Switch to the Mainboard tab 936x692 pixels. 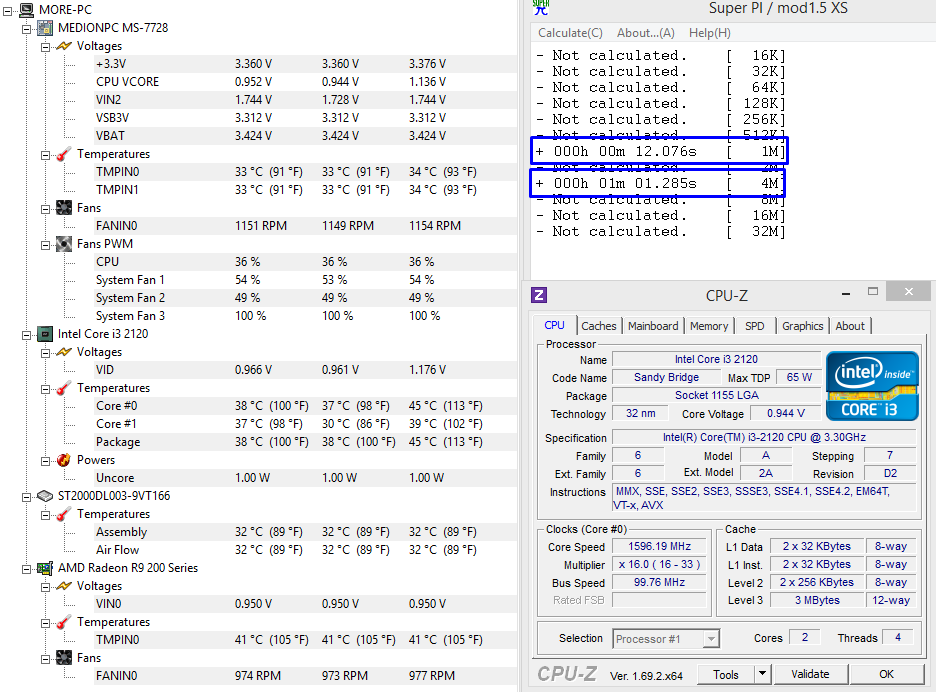[x=653, y=326]
